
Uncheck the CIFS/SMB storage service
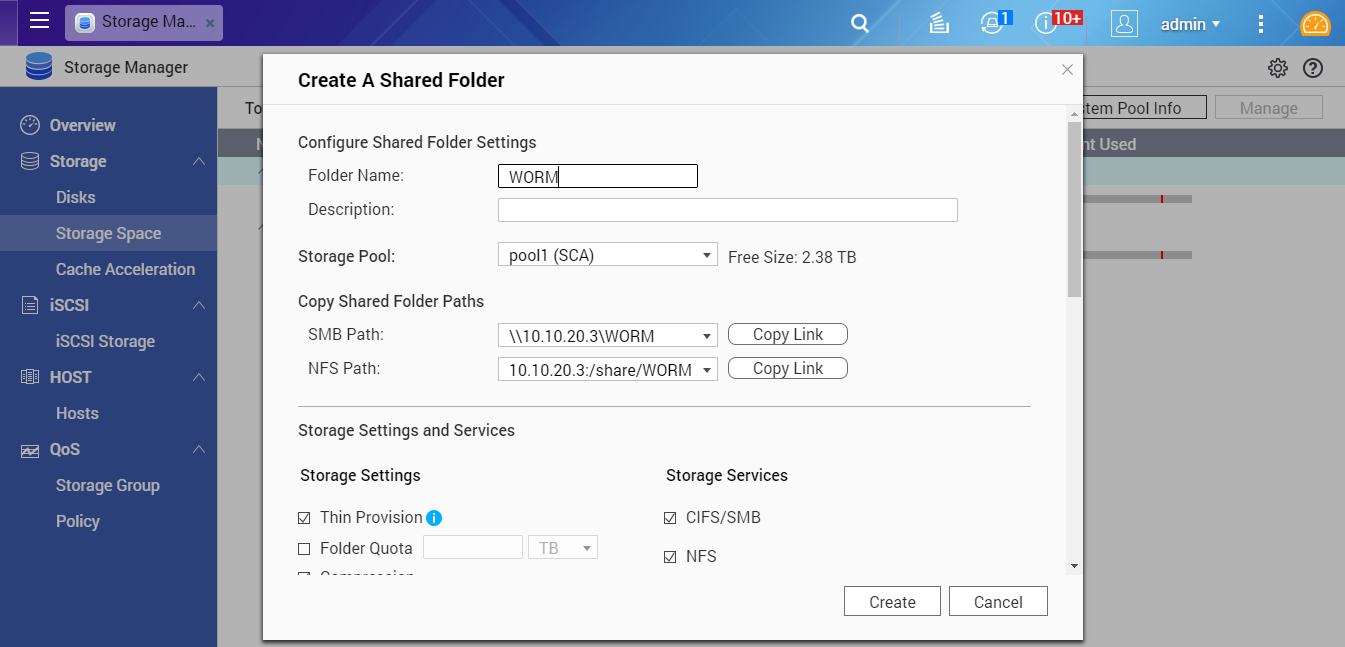coord(670,518)
